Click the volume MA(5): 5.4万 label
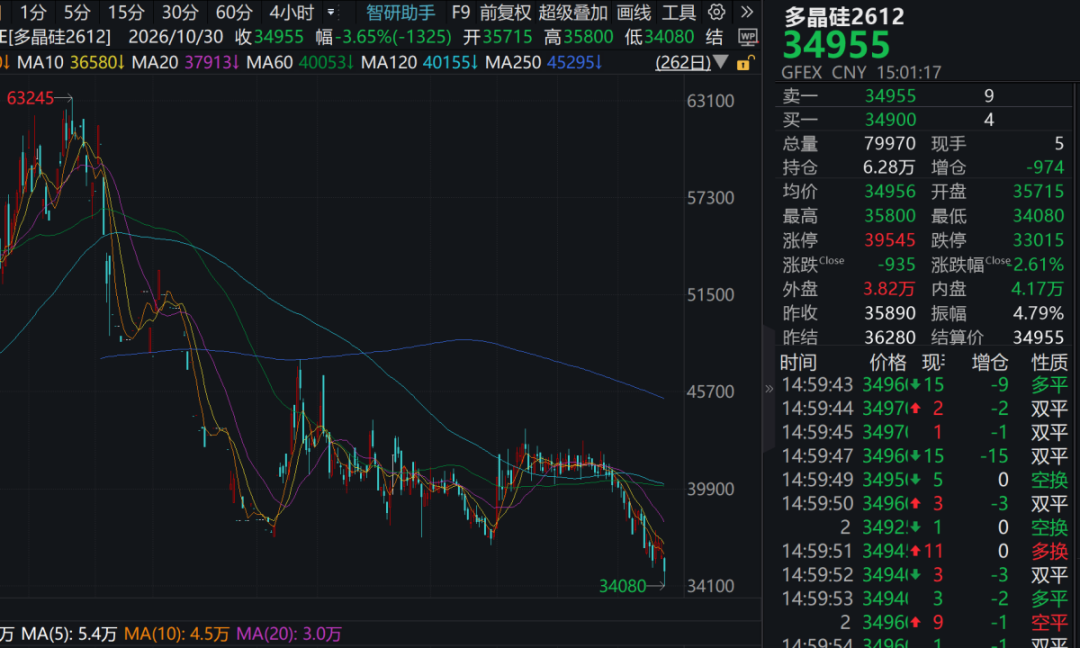1080x648 pixels. (x=69, y=634)
